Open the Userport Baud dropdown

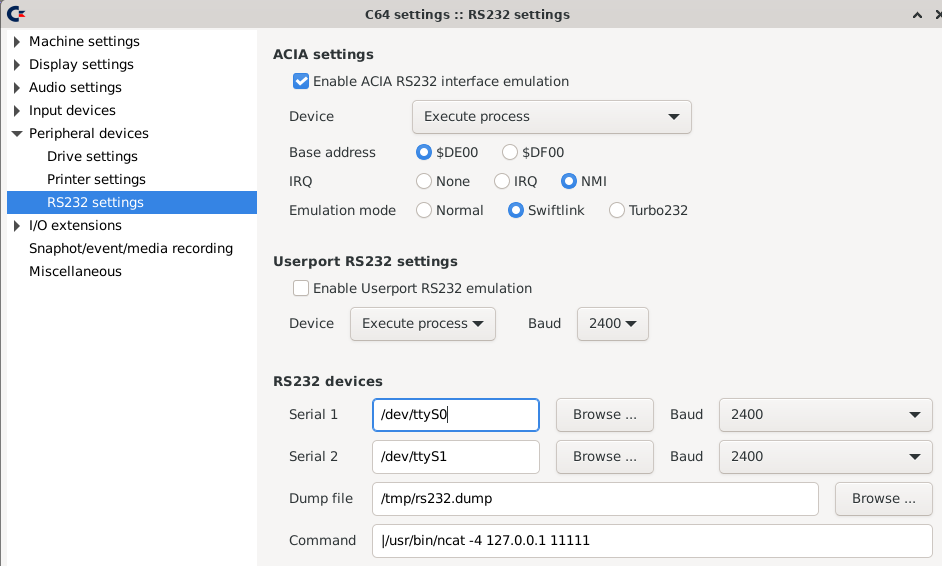coord(612,324)
